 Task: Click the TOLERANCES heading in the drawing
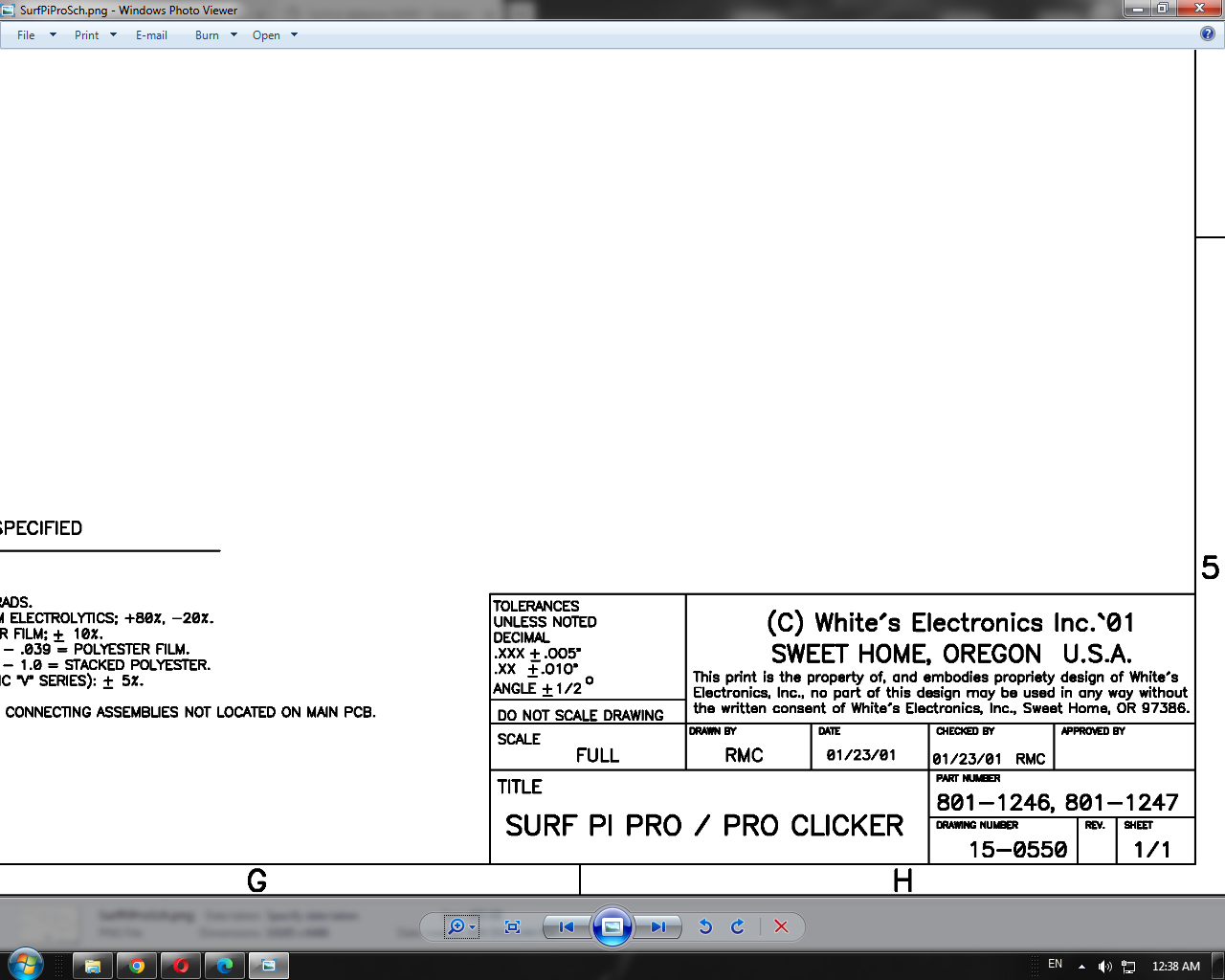point(536,606)
